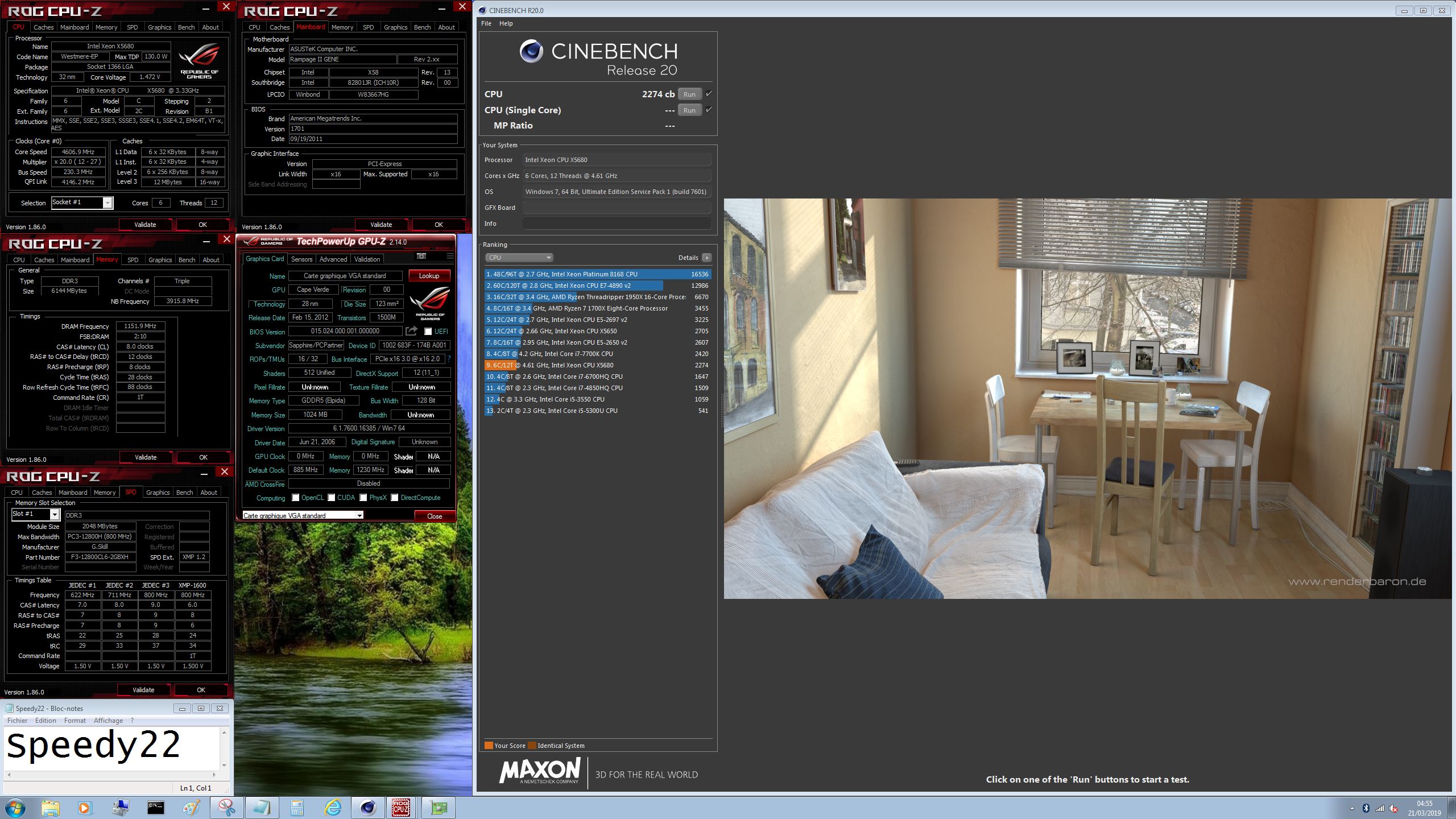Open the Cinebench ranking CPU dropdown
This screenshot has height=819, width=1456.
519,258
